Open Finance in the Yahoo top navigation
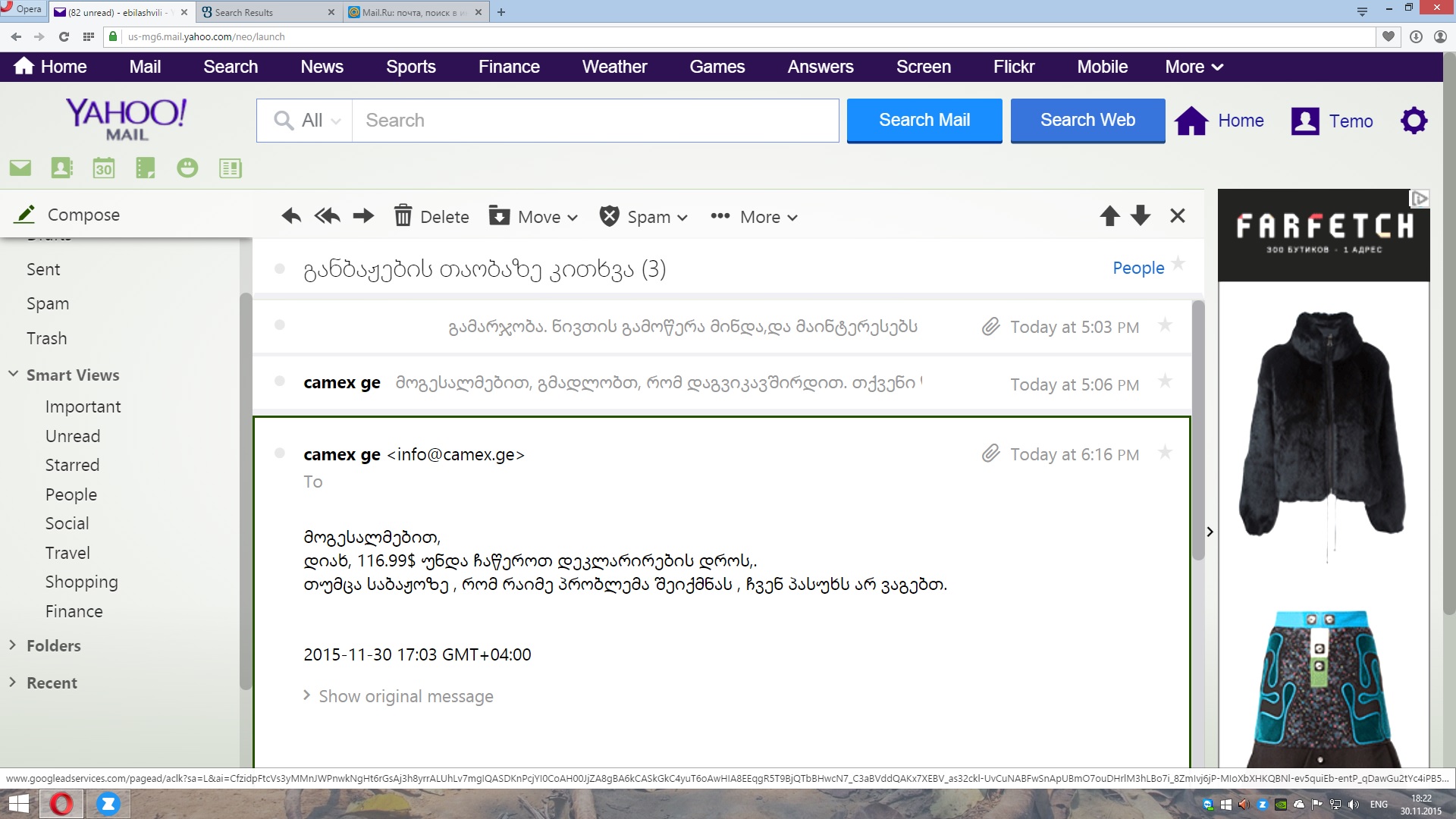 tap(509, 67)
